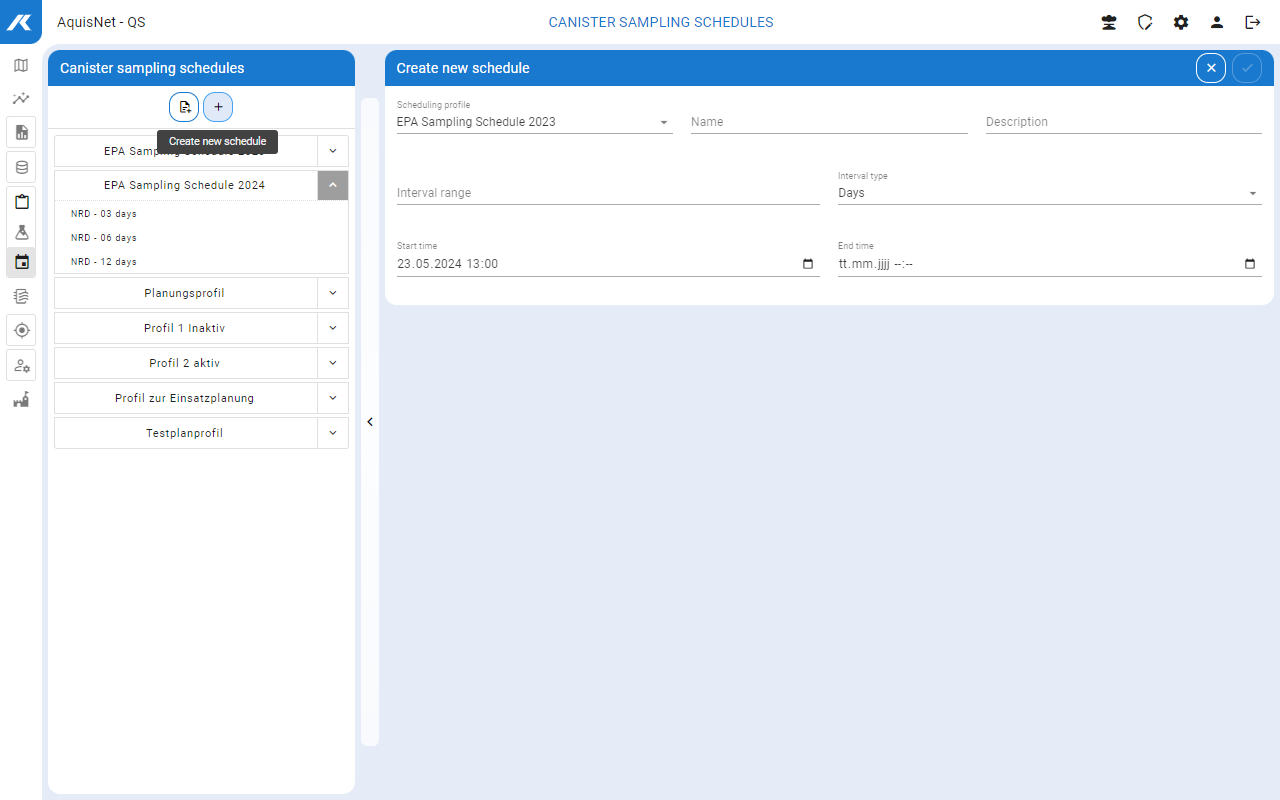
Task: Cancel the new schedule with X button
Action: tap(1211, 68)
